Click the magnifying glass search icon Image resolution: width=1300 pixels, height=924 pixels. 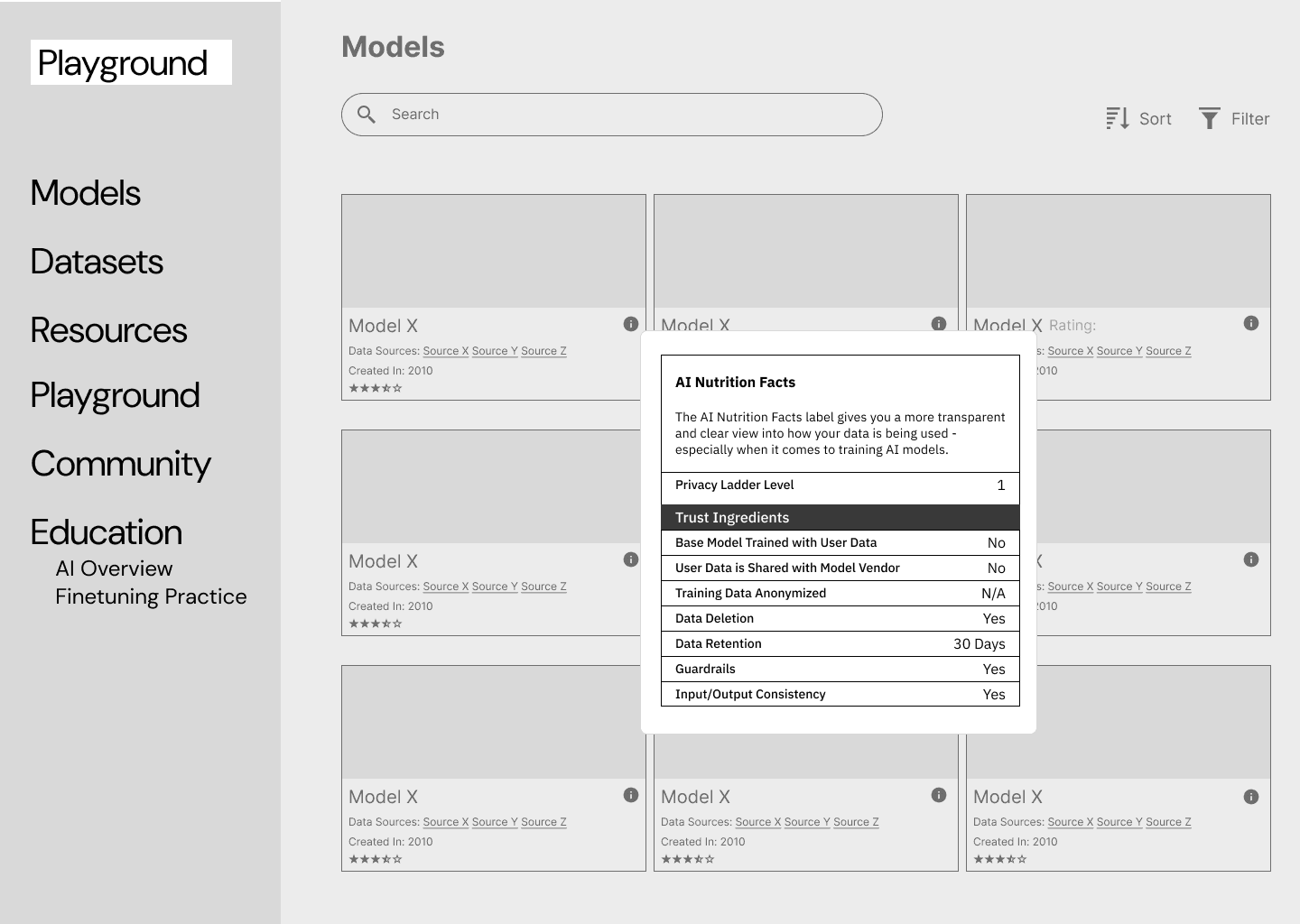point(367,115)
